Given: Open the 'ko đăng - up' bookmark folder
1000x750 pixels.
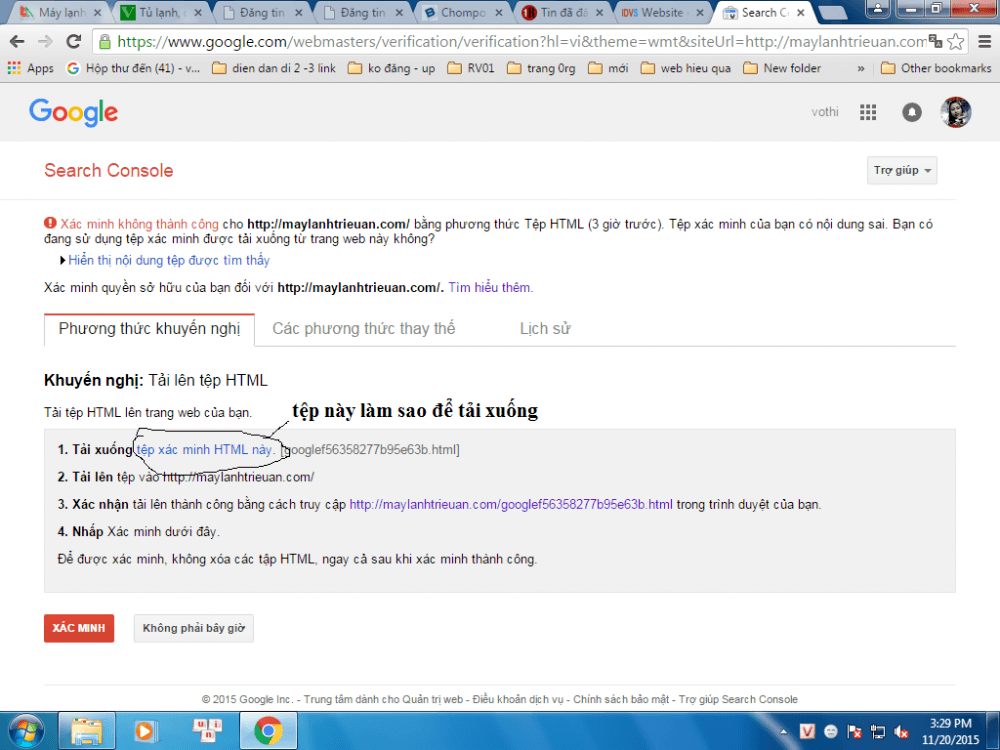Looking at the screenshot, I should pos(392,68).
